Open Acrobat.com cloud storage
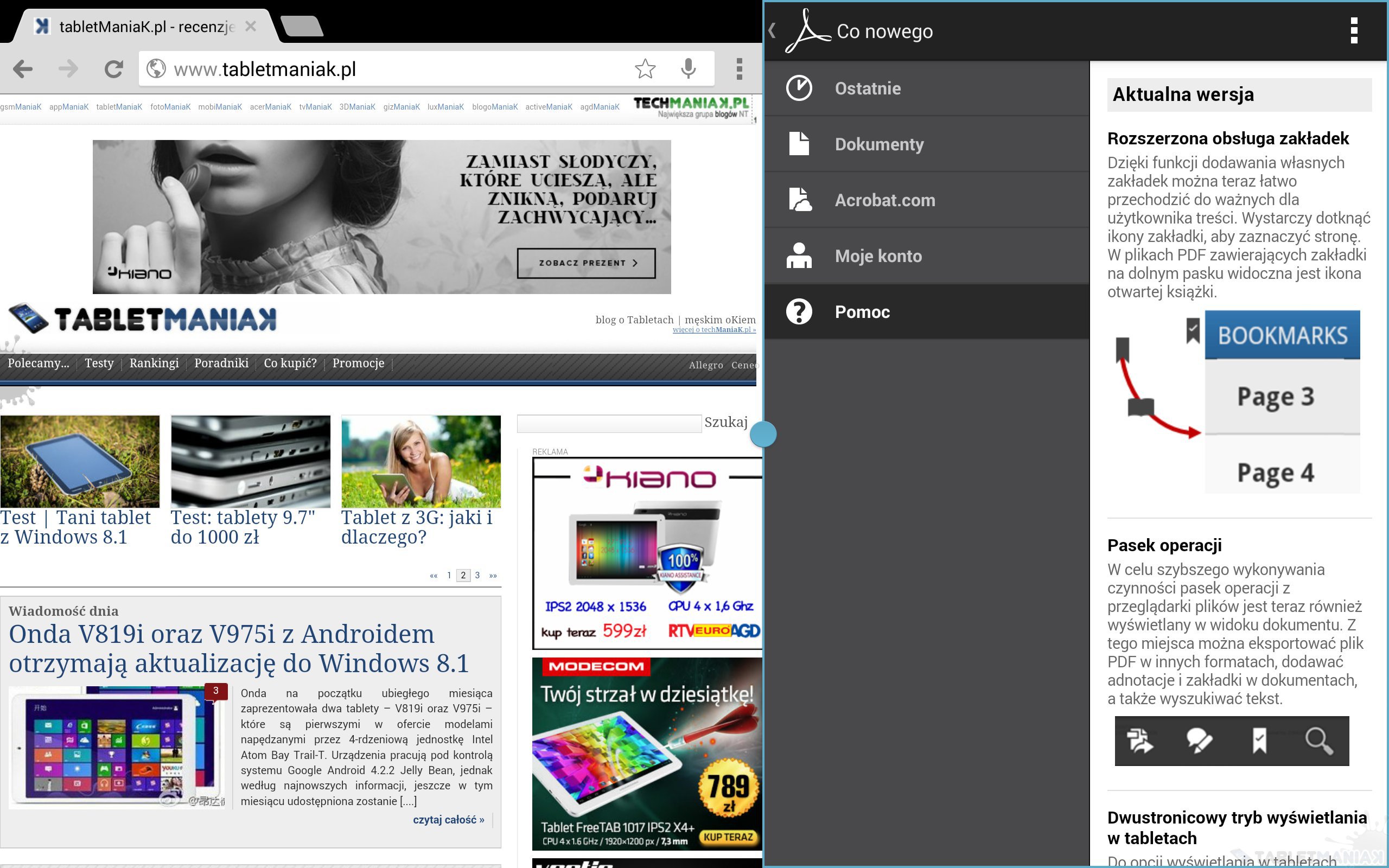1389x868 pixels. click(926, 200)
